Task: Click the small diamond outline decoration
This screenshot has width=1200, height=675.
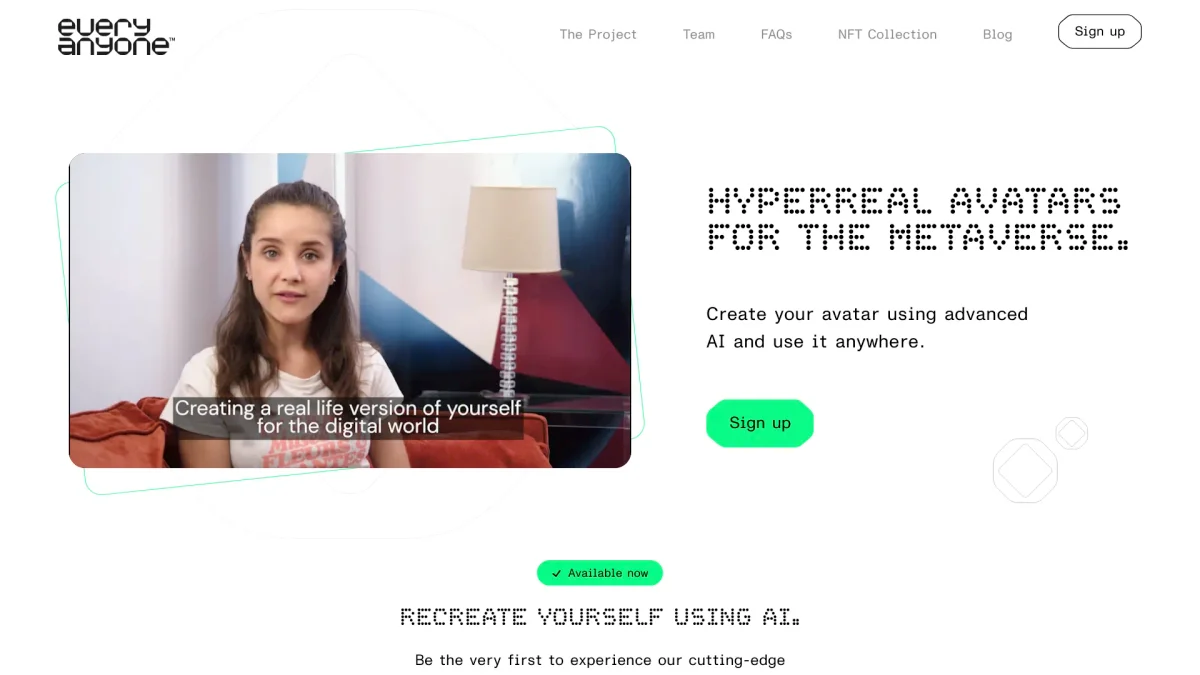Action: [x=1071, y=433]
